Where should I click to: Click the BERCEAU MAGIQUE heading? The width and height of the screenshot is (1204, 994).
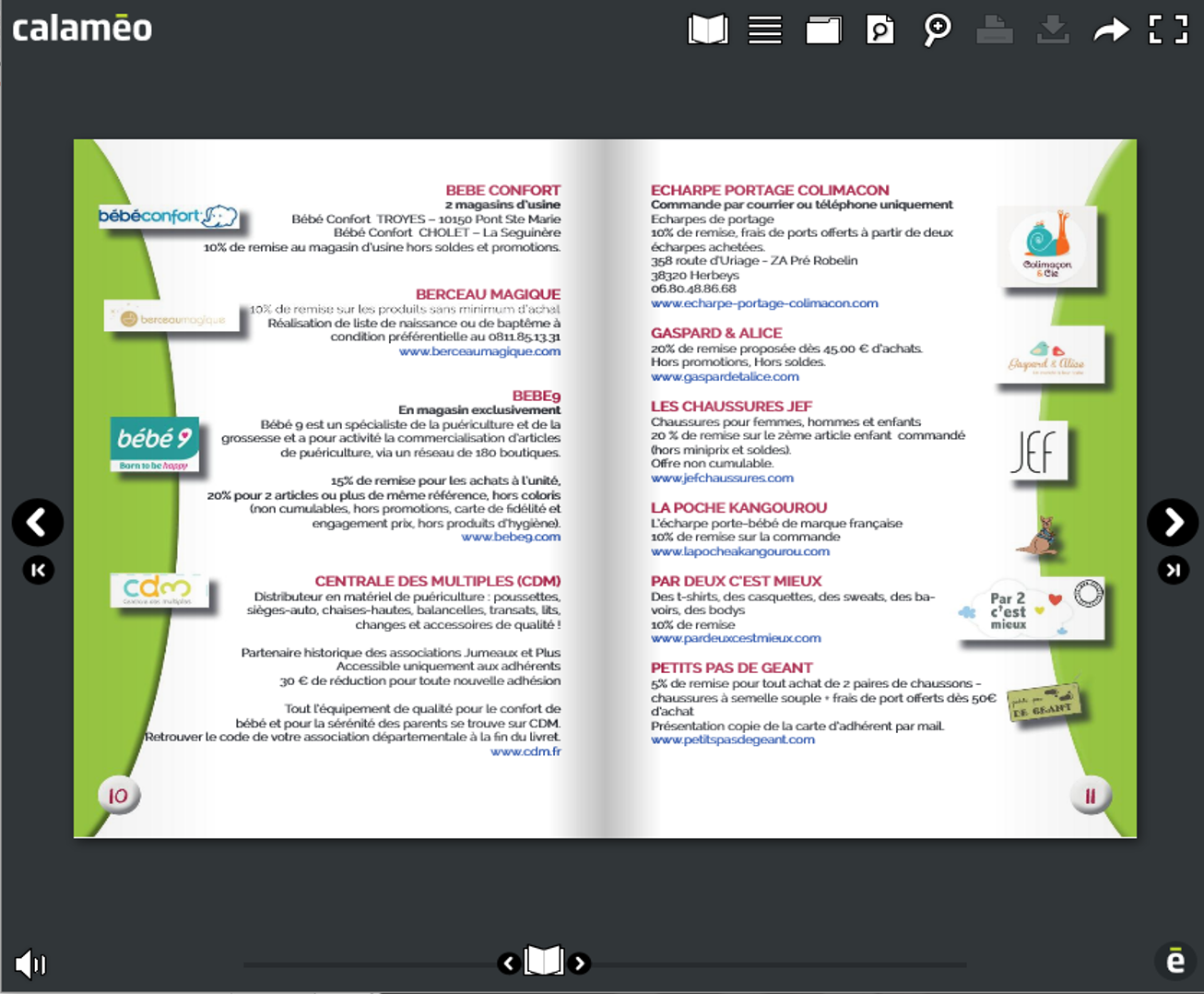pos(488,294)
